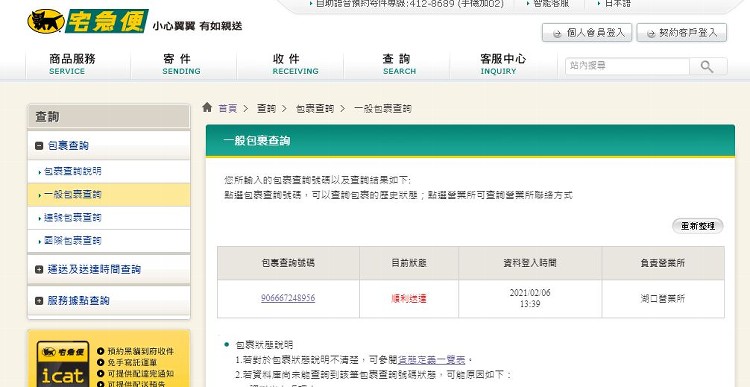Focus the 站內搜尋 search field
The height and width of the screenshot is (387, 750).
tap(627, 66)
